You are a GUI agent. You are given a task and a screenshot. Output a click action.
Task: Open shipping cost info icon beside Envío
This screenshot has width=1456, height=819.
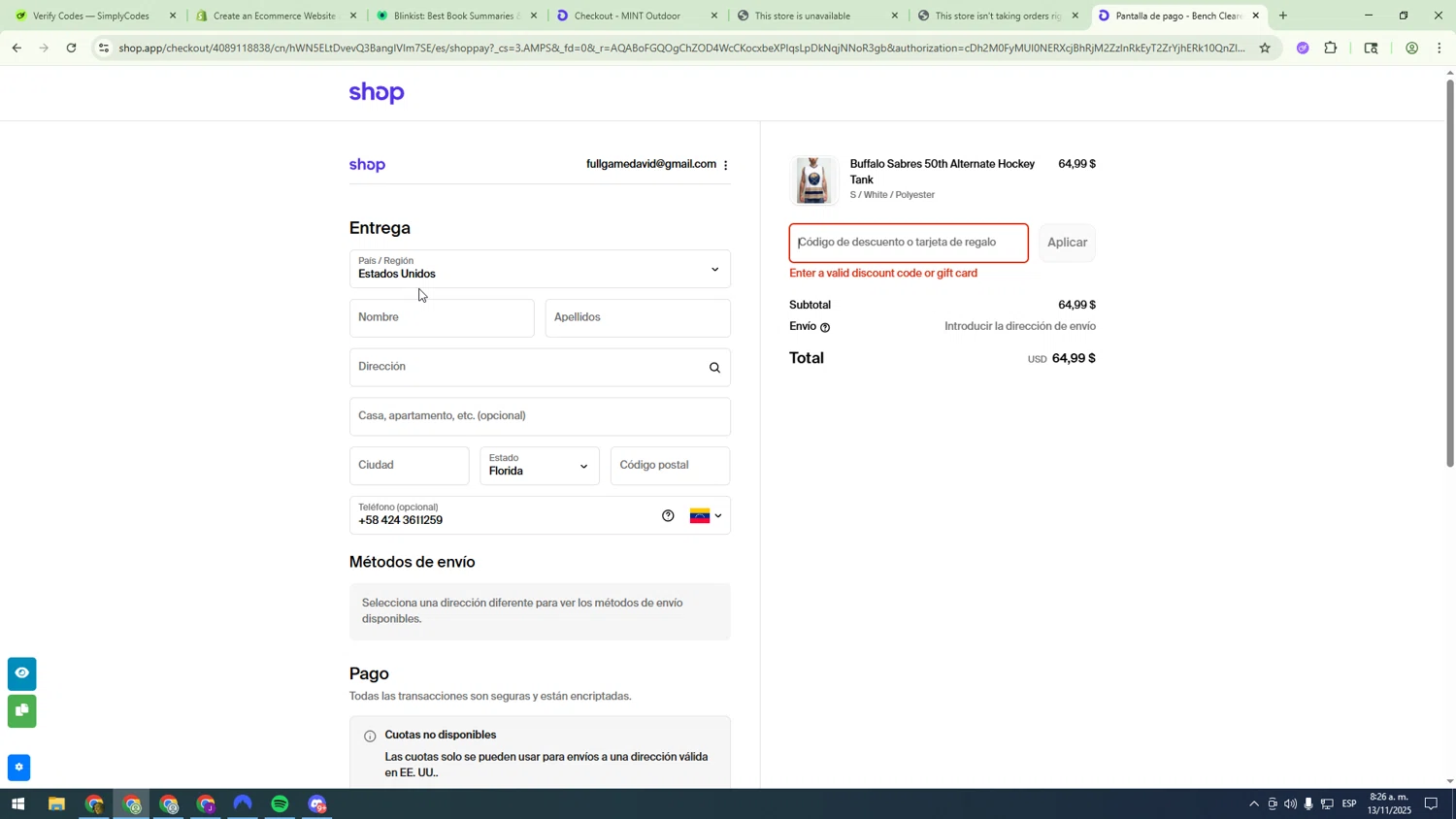(x=825, y=328)
